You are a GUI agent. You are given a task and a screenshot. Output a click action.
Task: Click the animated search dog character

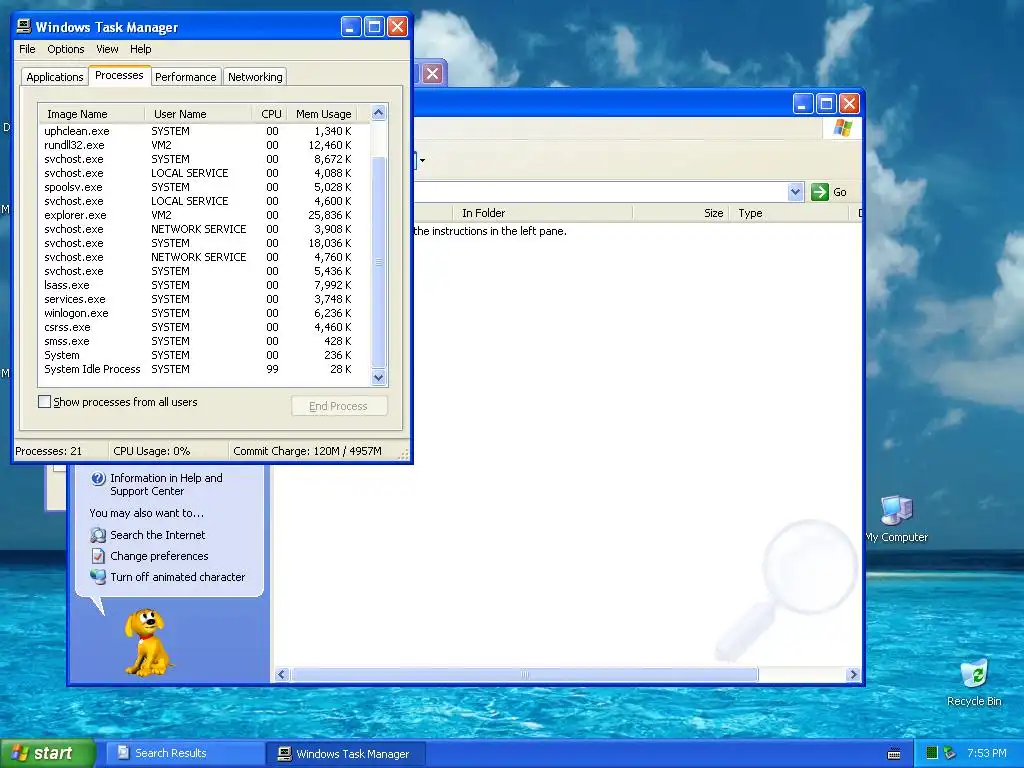coord(148,641)
